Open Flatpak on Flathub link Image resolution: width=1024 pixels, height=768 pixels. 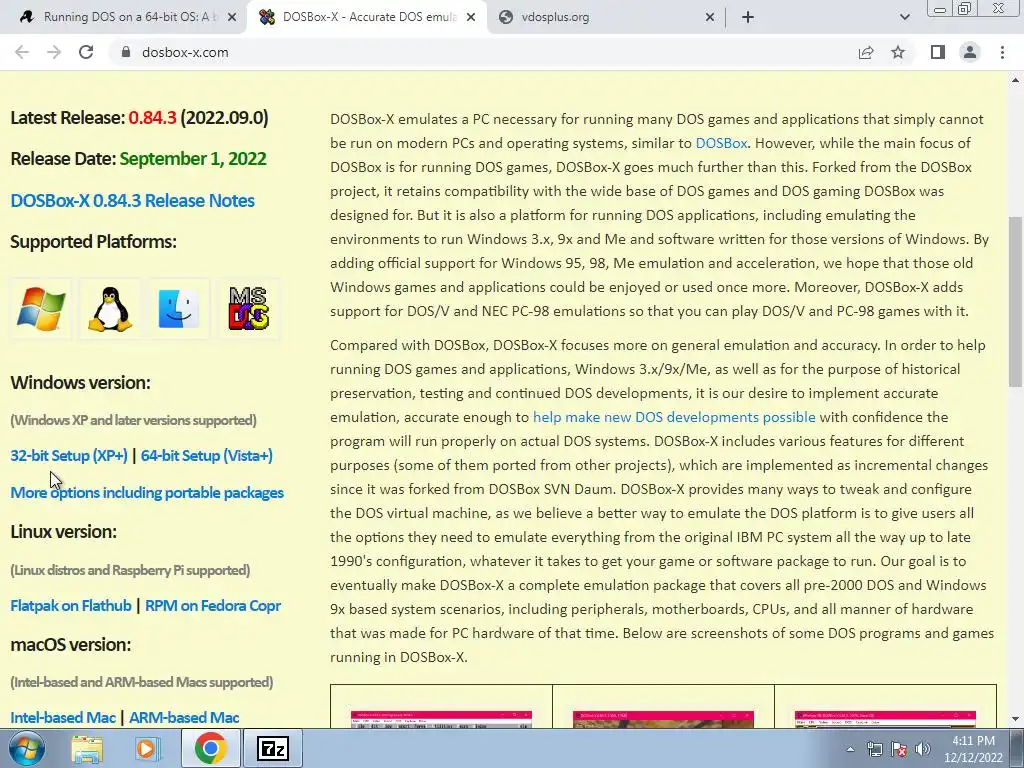pyautogui.click(x=71, y=605)
